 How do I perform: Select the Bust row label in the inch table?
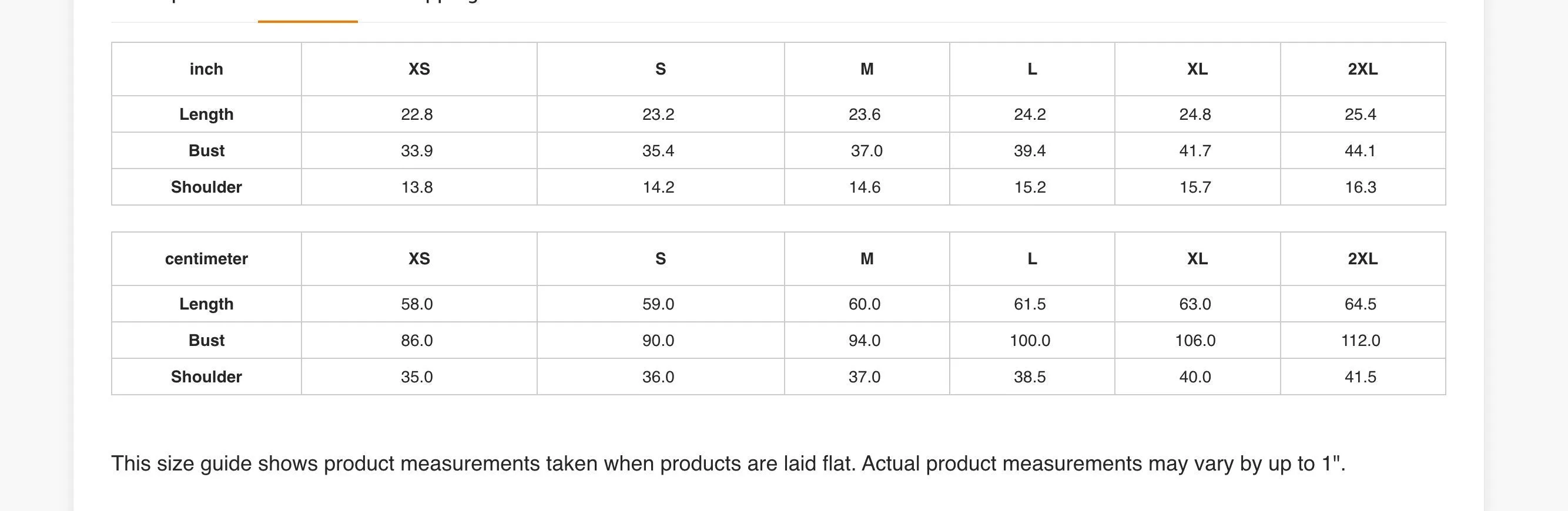tap(206, 150)
